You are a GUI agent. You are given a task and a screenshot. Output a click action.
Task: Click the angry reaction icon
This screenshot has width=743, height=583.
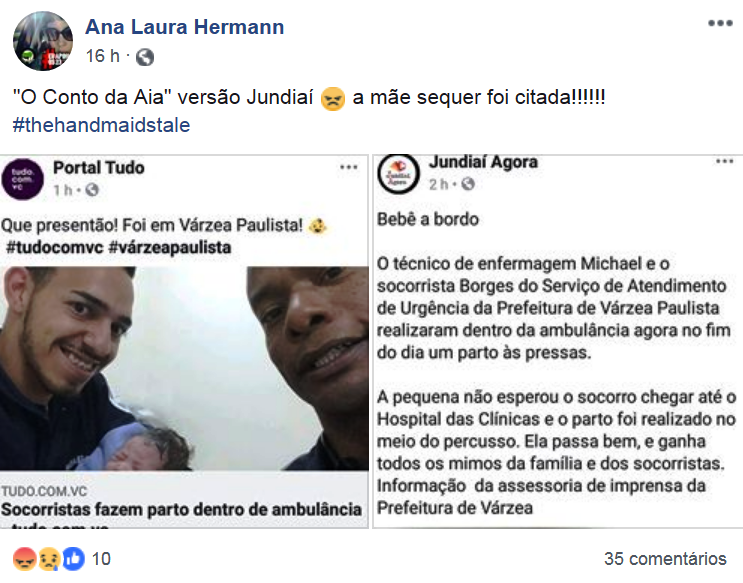24,559
